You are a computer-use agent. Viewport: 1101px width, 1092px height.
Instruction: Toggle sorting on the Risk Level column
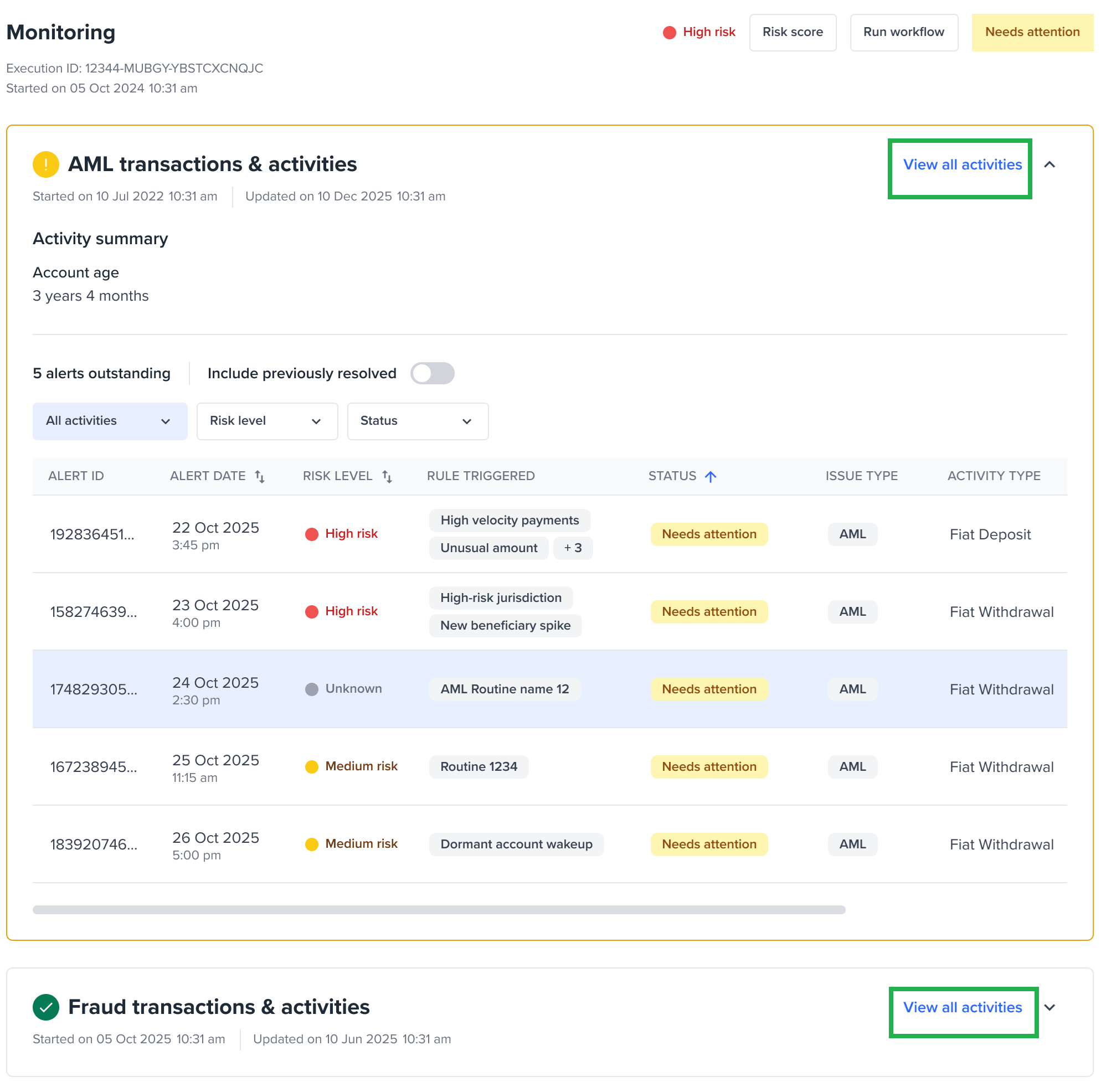point(387,476)
